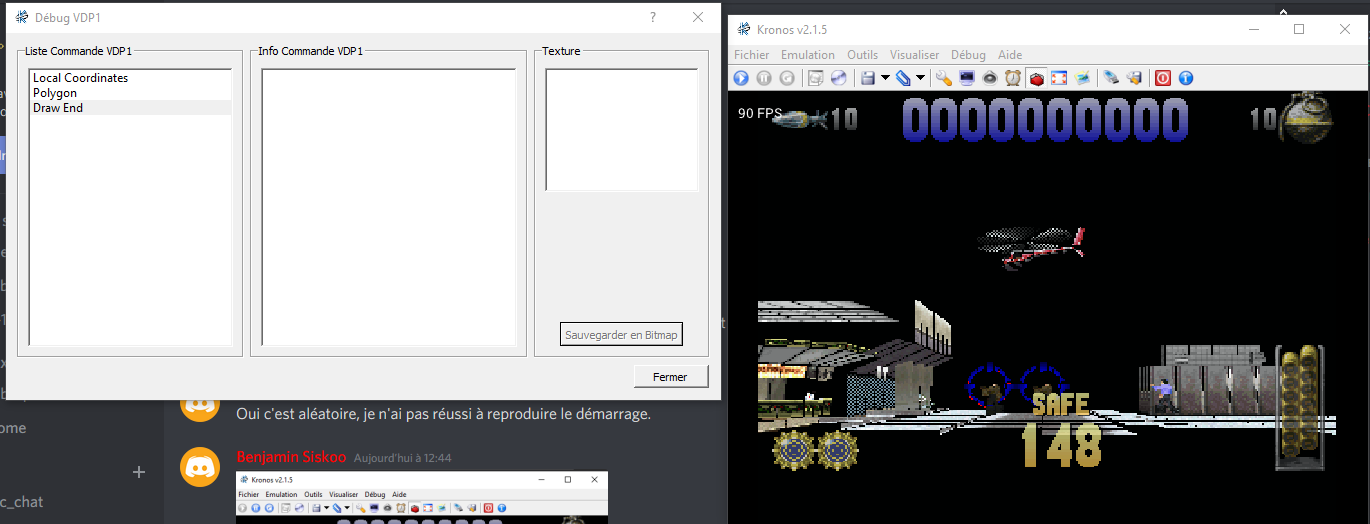
Task: Click the grey Reset emulation toolbar icon
Action: (x=787, y=78)
